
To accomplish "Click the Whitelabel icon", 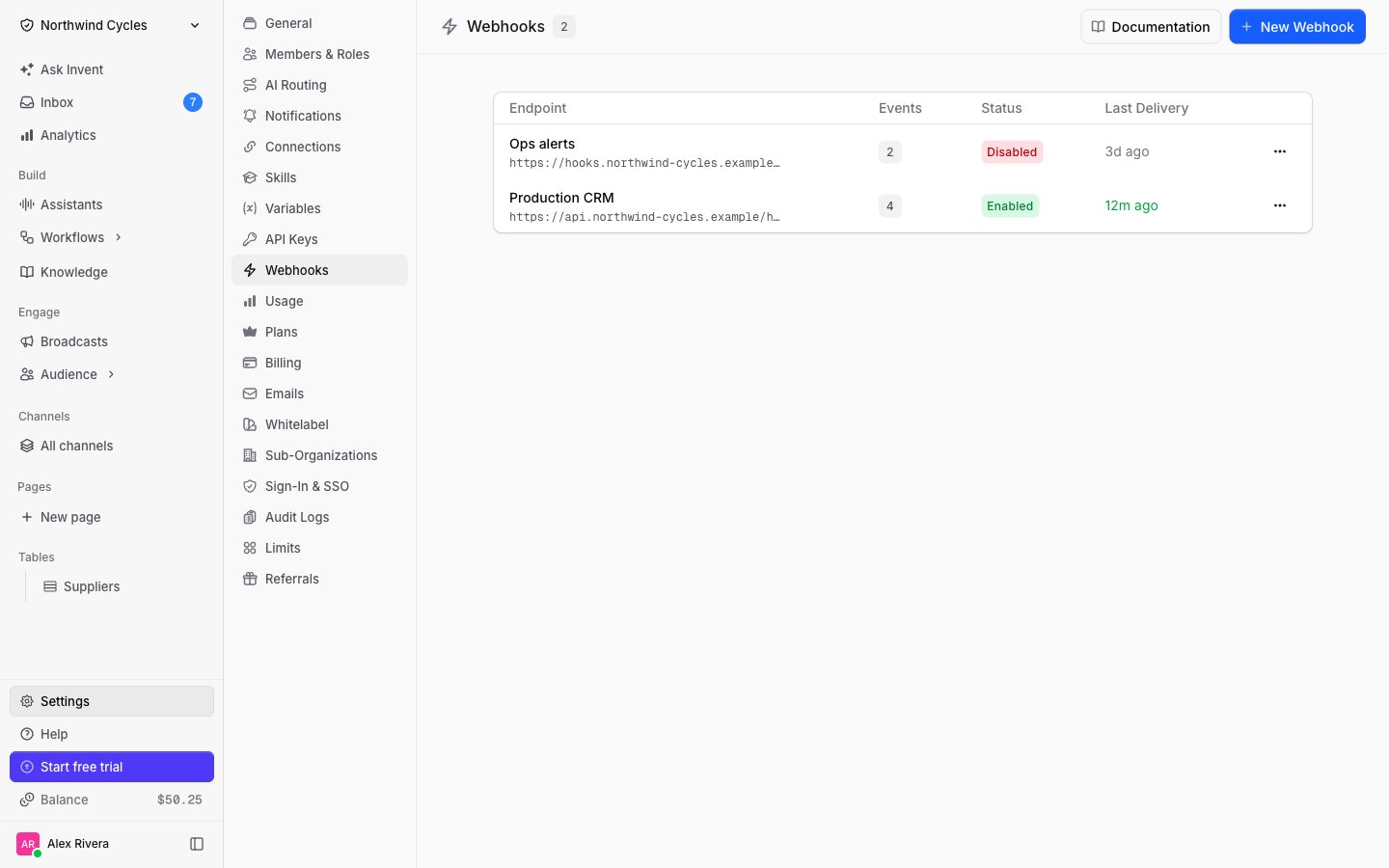I will point(250,424).
